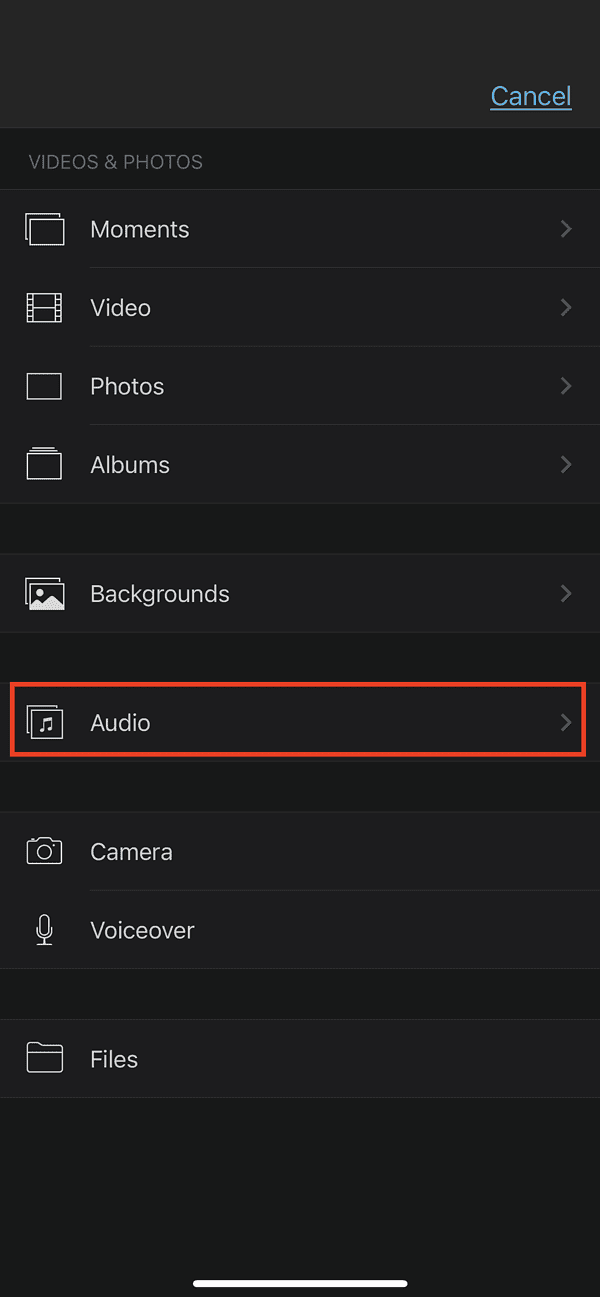Tap the Audio music note icon
The image size is (600, 1297).
click(44, 722)
